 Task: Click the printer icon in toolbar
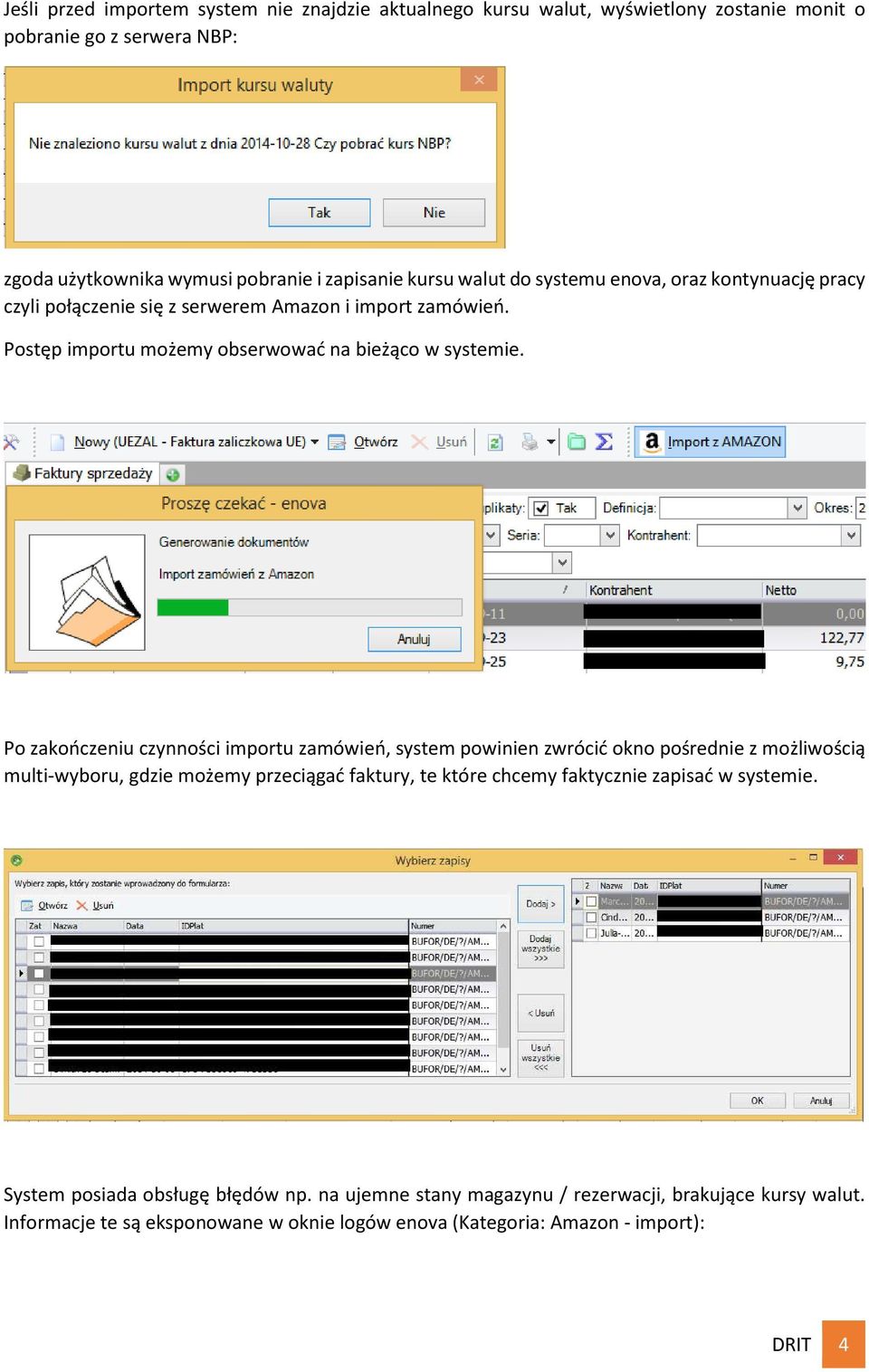(x=530, y=442)
